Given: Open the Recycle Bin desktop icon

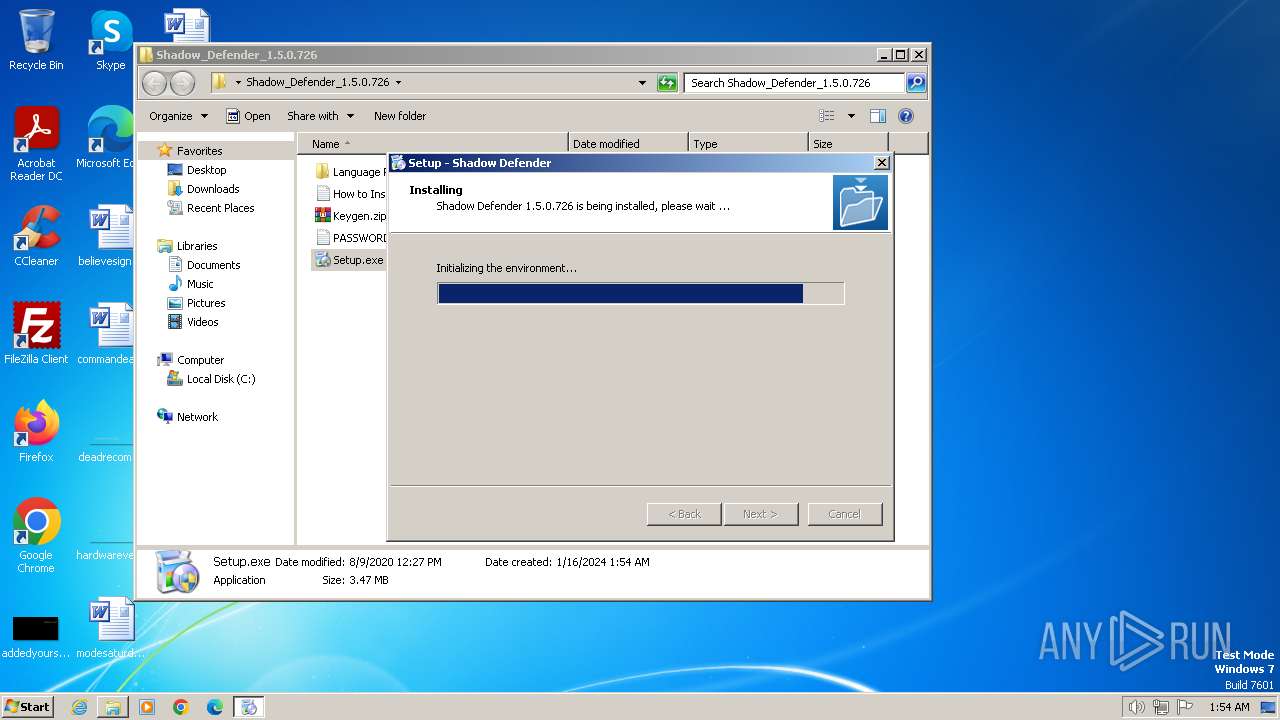Looking at the screenshot, I should 36,40.
